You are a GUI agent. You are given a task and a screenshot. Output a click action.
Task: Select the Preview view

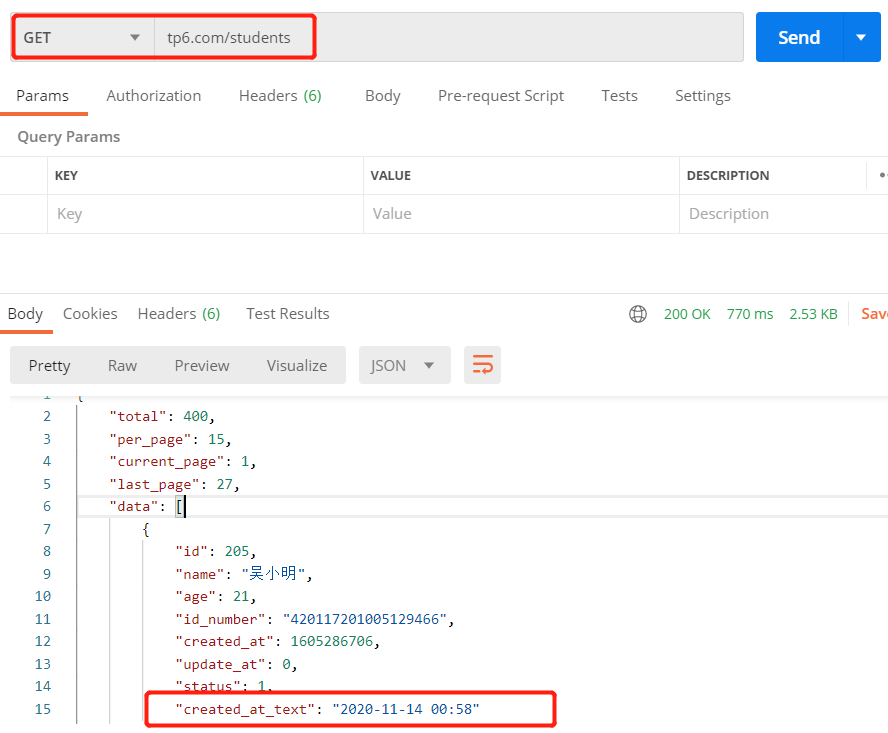click(x=202, y=365)
